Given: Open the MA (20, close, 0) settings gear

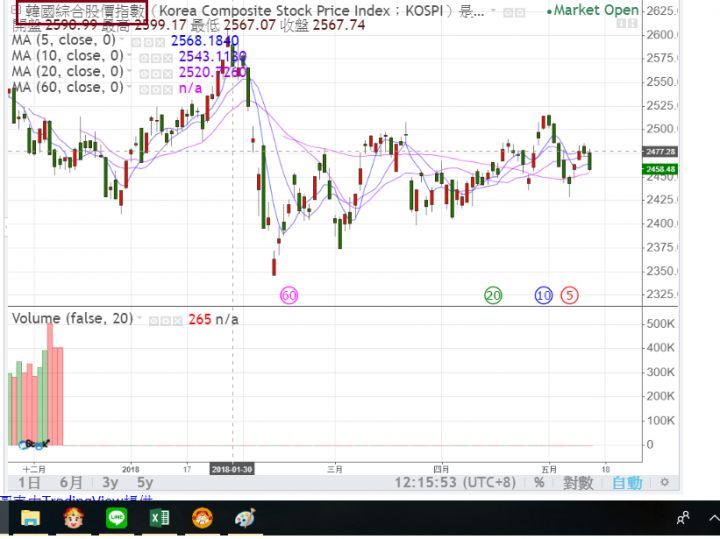Looking at the screenshot, I should (x=156, y=74).
